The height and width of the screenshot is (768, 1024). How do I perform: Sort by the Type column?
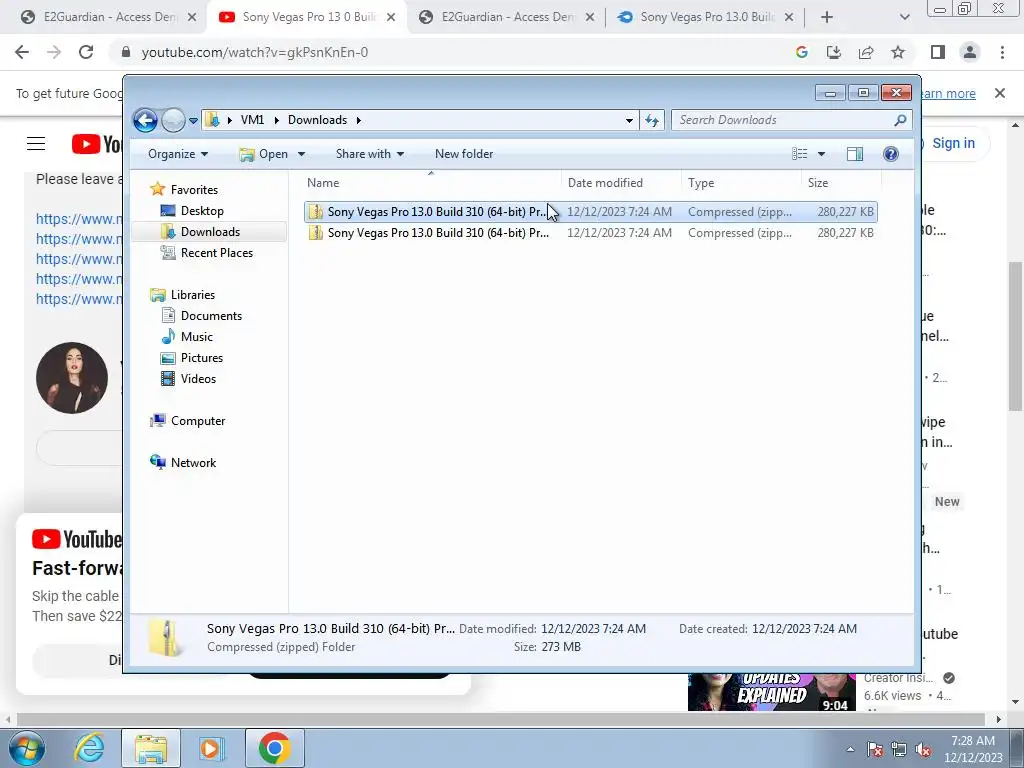(741, 183)
